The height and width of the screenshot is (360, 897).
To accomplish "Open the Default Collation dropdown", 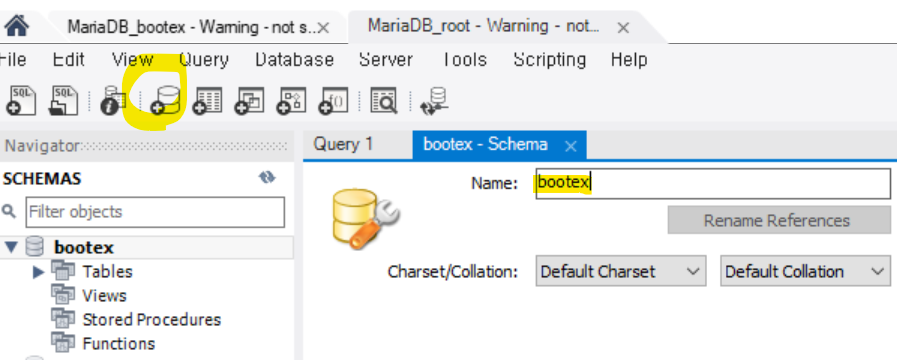I will pos(805,271).
